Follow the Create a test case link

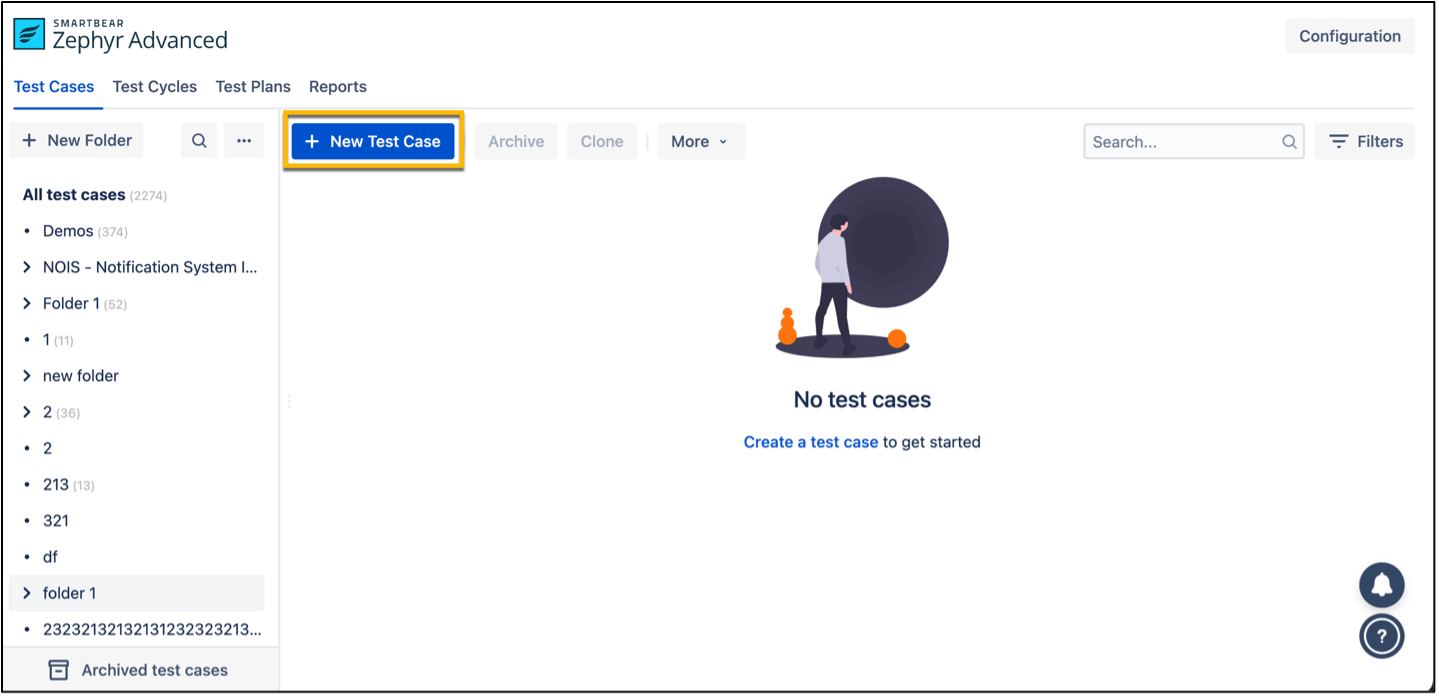[x=810, y=442]
